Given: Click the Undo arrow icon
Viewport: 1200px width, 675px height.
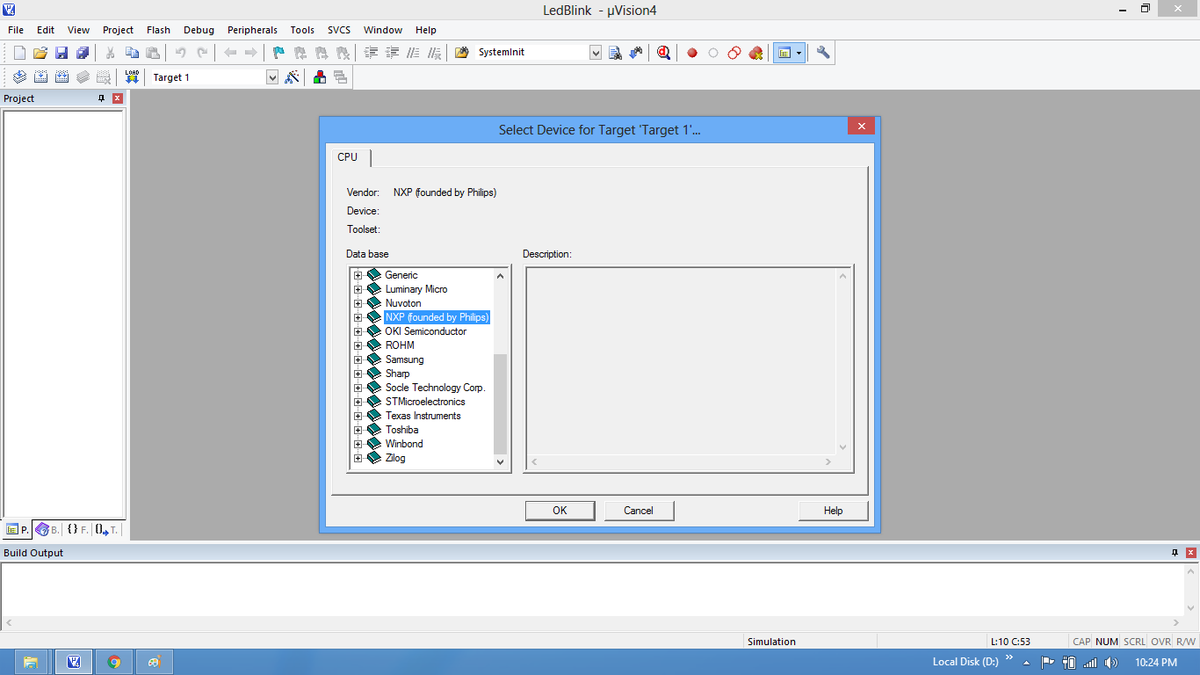Looking at the screenshot, I should point(180,52).
